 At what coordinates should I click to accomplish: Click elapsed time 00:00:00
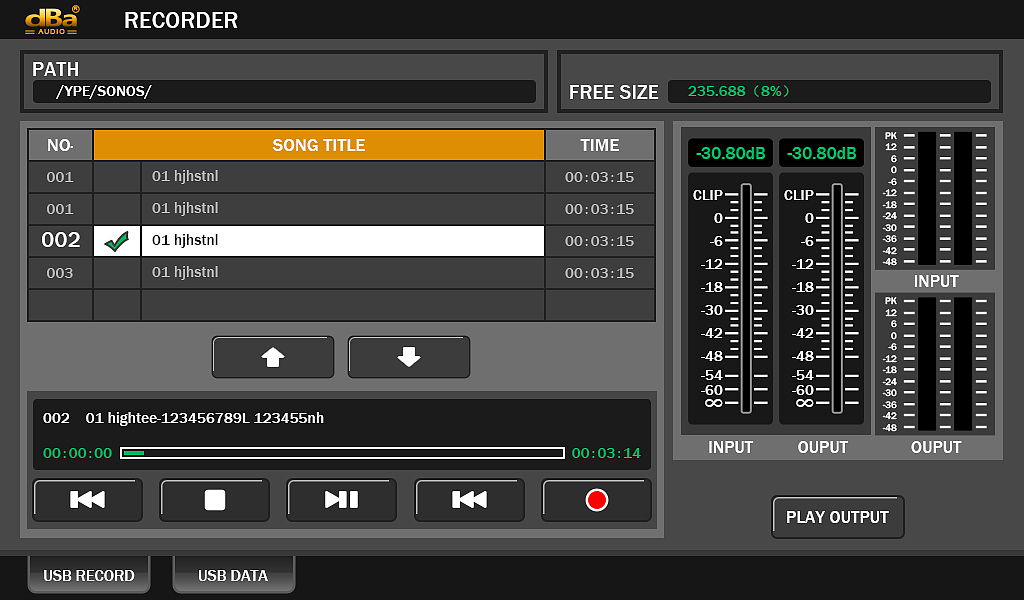coord(77,453)
